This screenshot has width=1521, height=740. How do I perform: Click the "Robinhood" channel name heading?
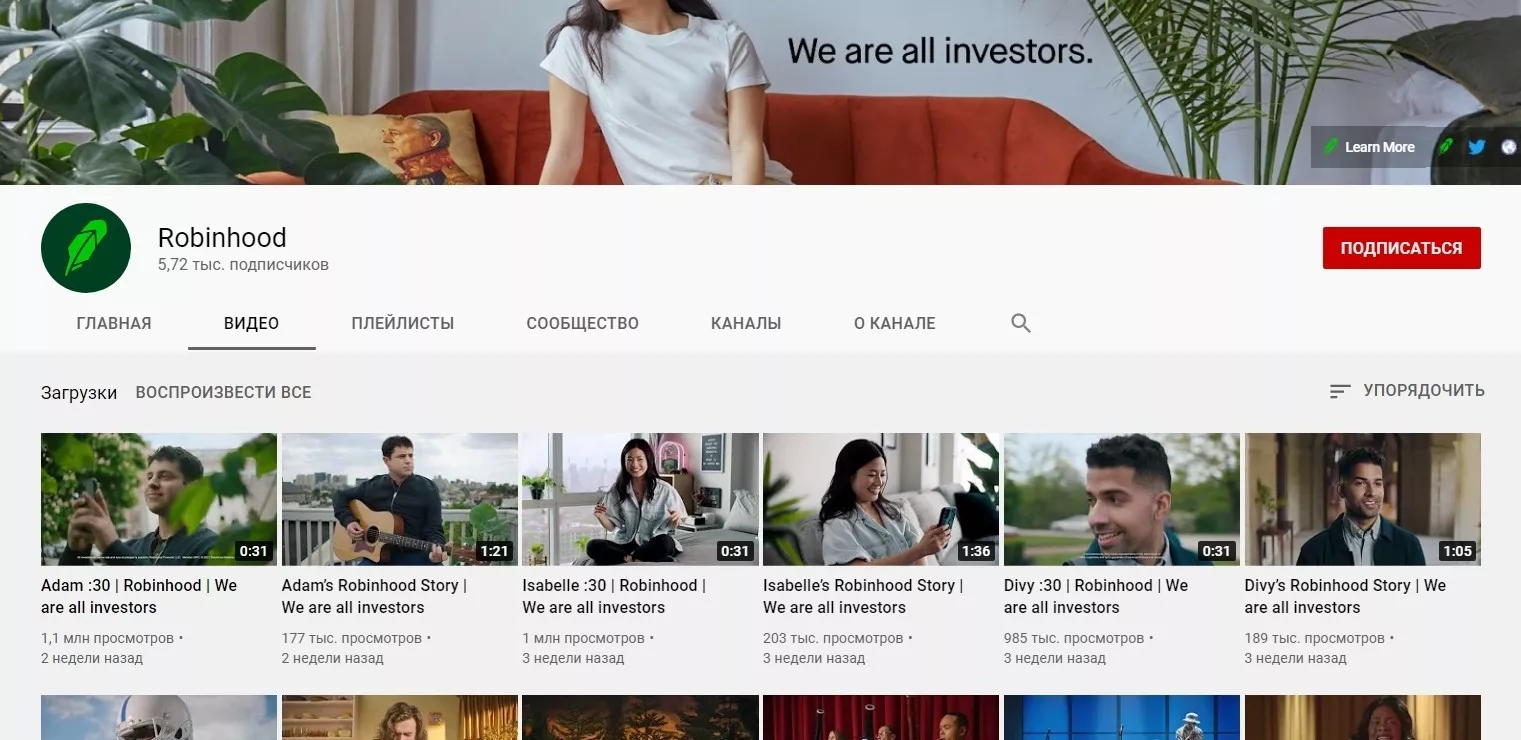coord(222,238)
